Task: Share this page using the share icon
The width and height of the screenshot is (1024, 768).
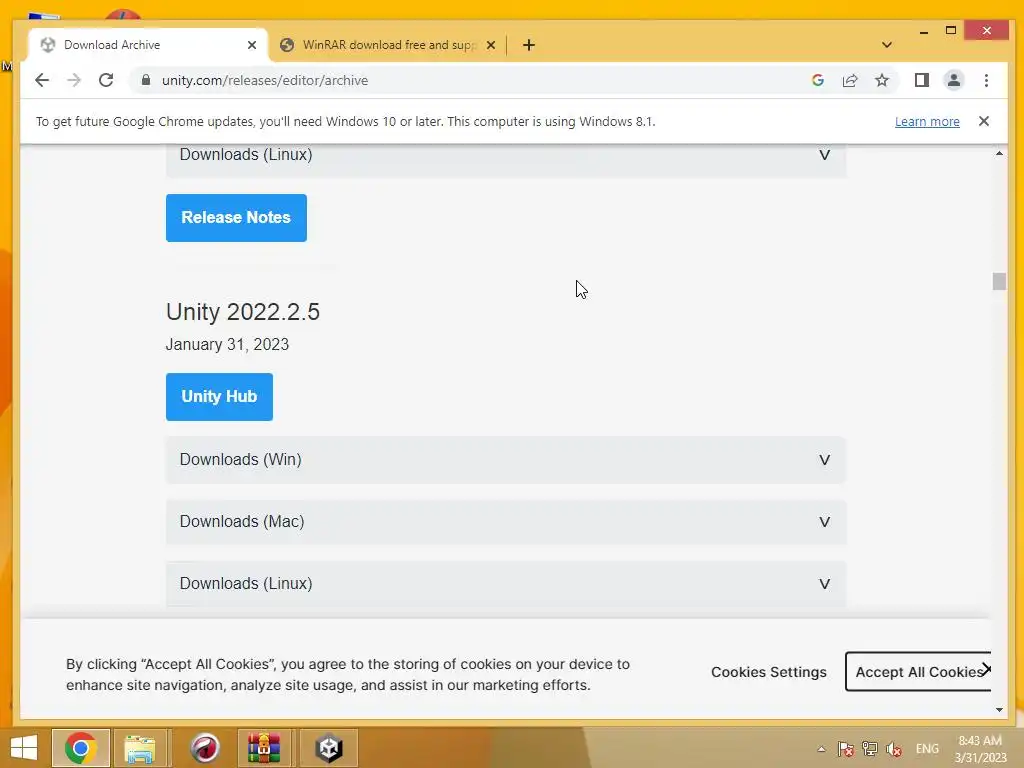Action: [850, 80]
